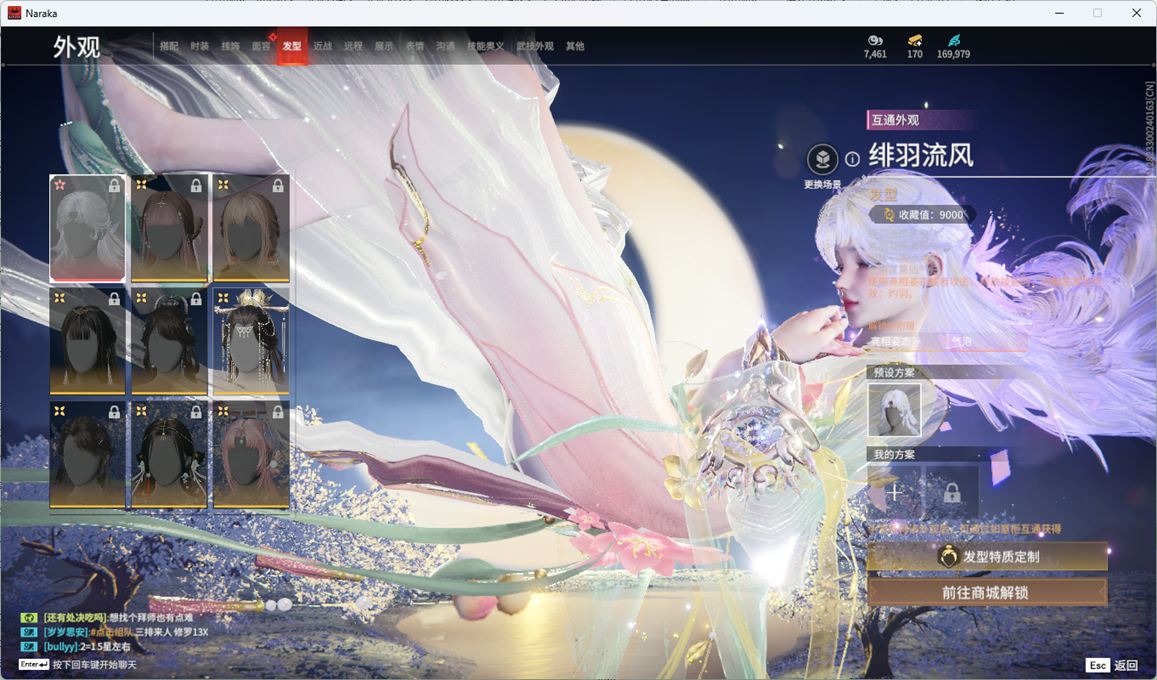Switch to the 时装 tab
The height and width of the screenshot is (680, 1157).
pyautogui.click(x=200, y=46)
